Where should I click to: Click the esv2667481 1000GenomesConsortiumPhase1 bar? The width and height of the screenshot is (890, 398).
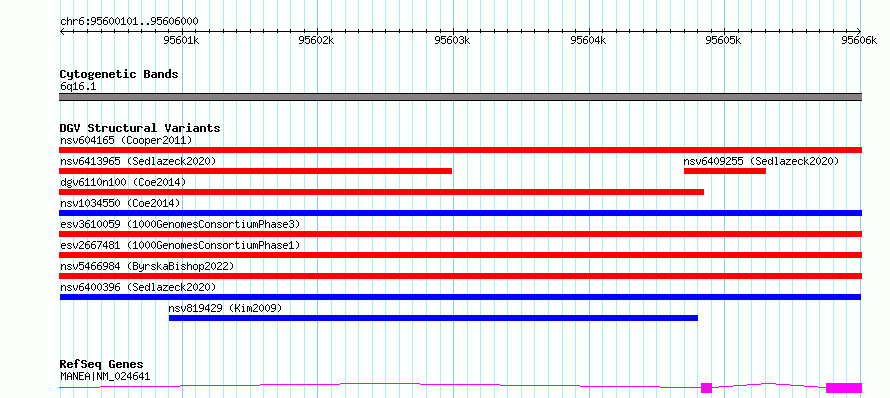(x=460, y=255)
